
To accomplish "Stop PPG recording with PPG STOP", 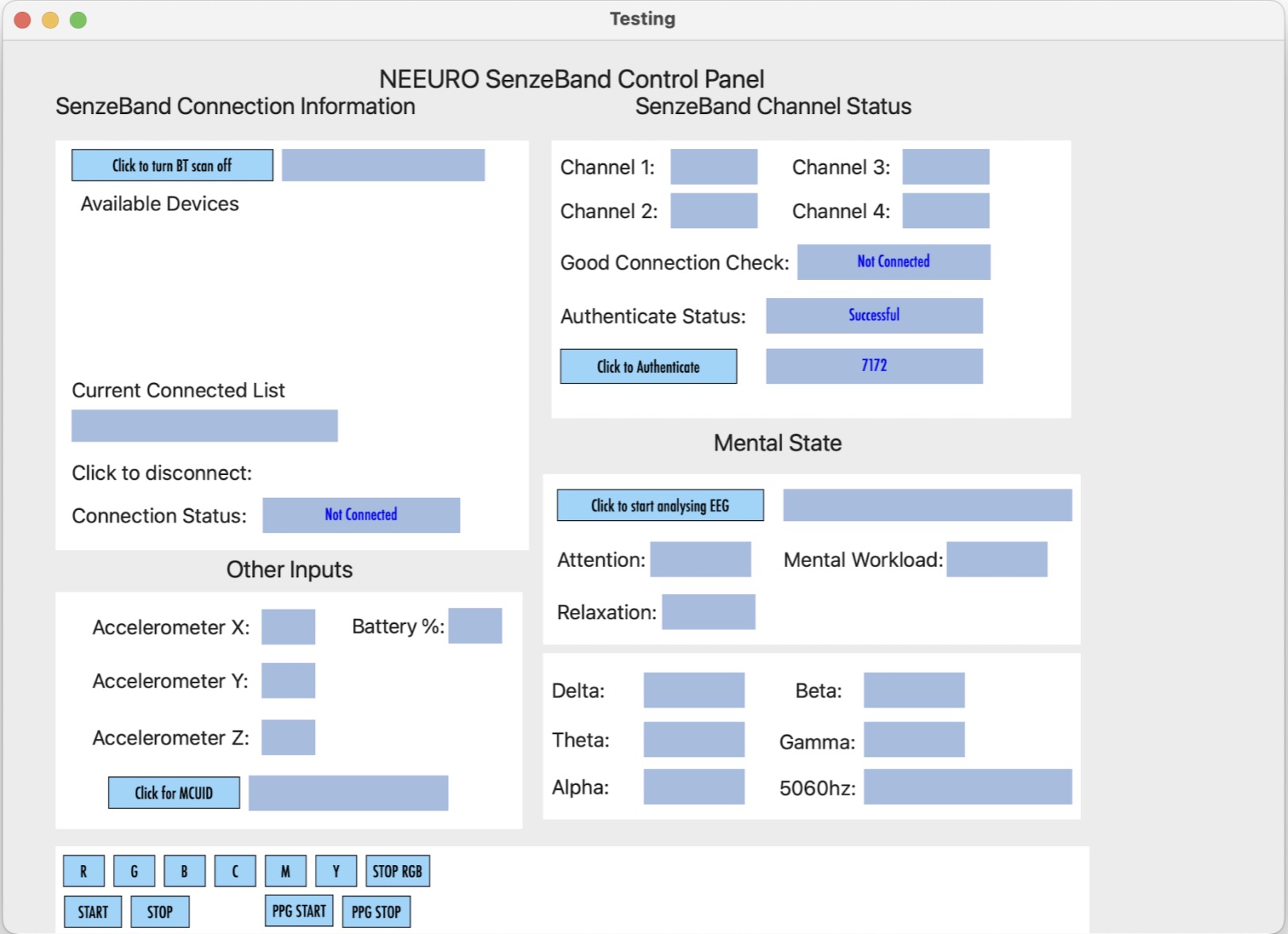I will coord(376,911).
